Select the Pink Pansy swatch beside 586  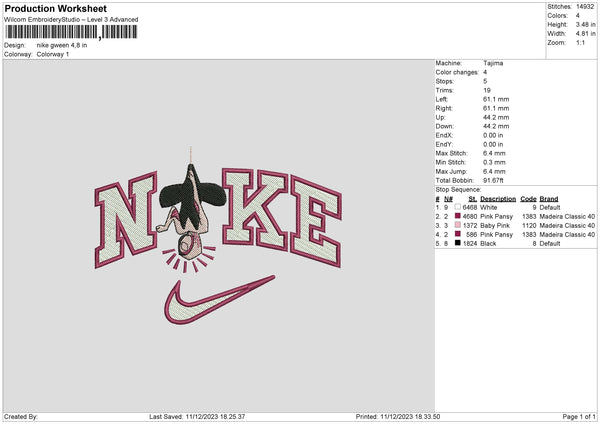(458, 234)
